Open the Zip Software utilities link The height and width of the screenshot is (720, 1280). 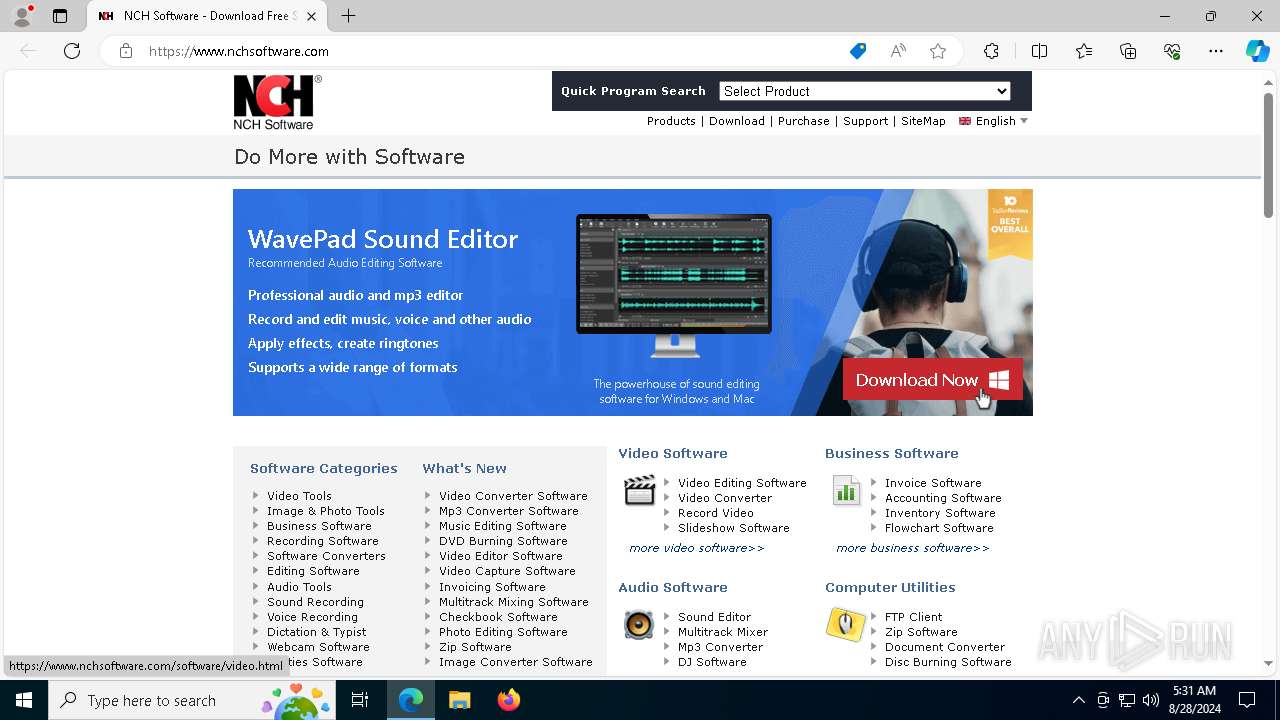pyautogui.click(x=921, y=632)
